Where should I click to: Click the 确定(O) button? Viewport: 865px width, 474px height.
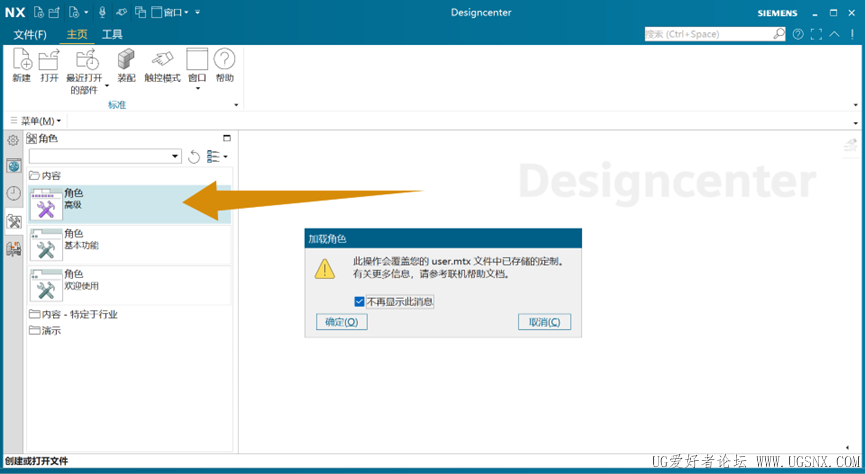pos(341,322)
